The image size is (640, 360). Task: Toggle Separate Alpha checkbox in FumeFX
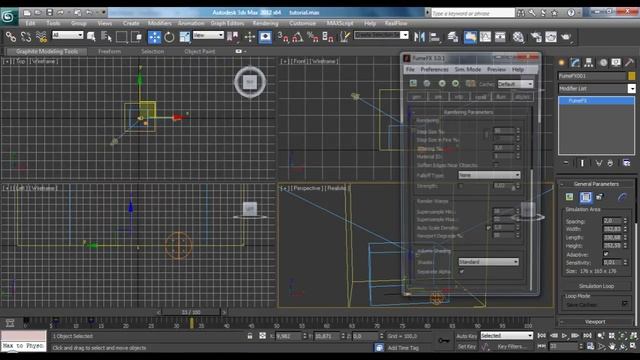(462, 271)
